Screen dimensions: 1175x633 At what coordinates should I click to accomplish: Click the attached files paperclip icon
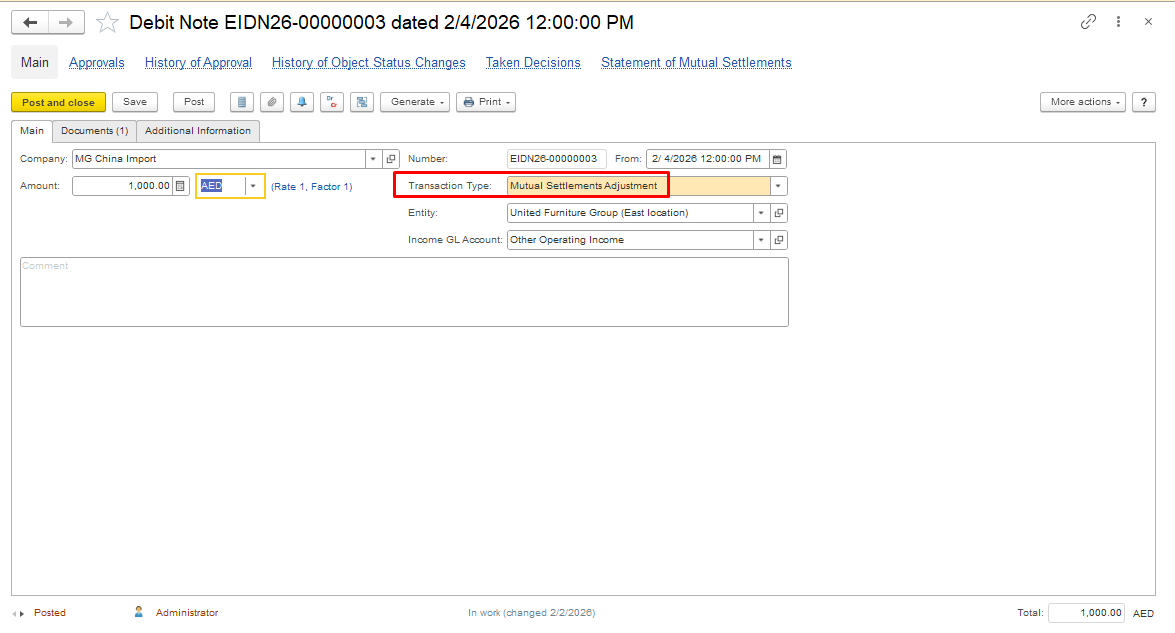click(x=271, y=102)
